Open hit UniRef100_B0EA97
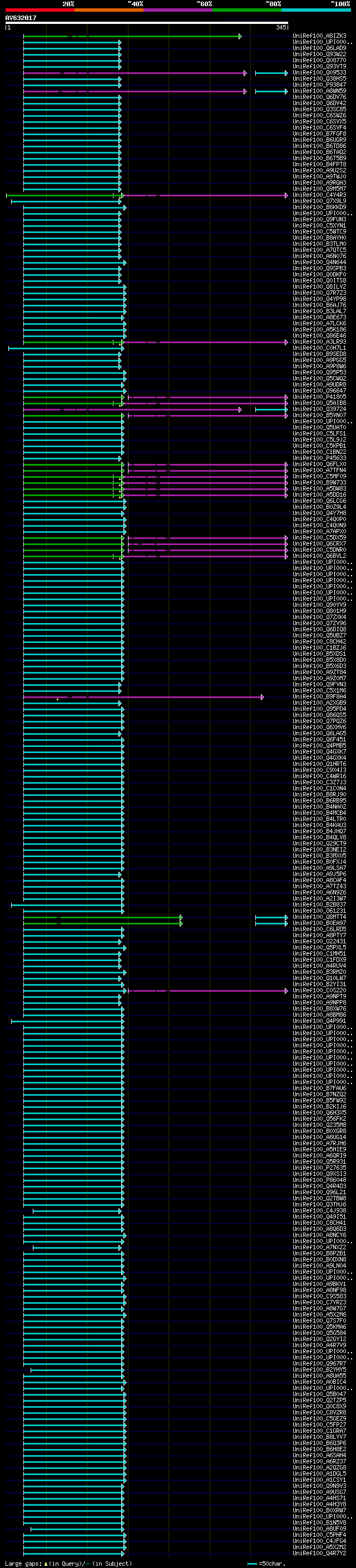356x1568 pixels. [x=319, y=923]
